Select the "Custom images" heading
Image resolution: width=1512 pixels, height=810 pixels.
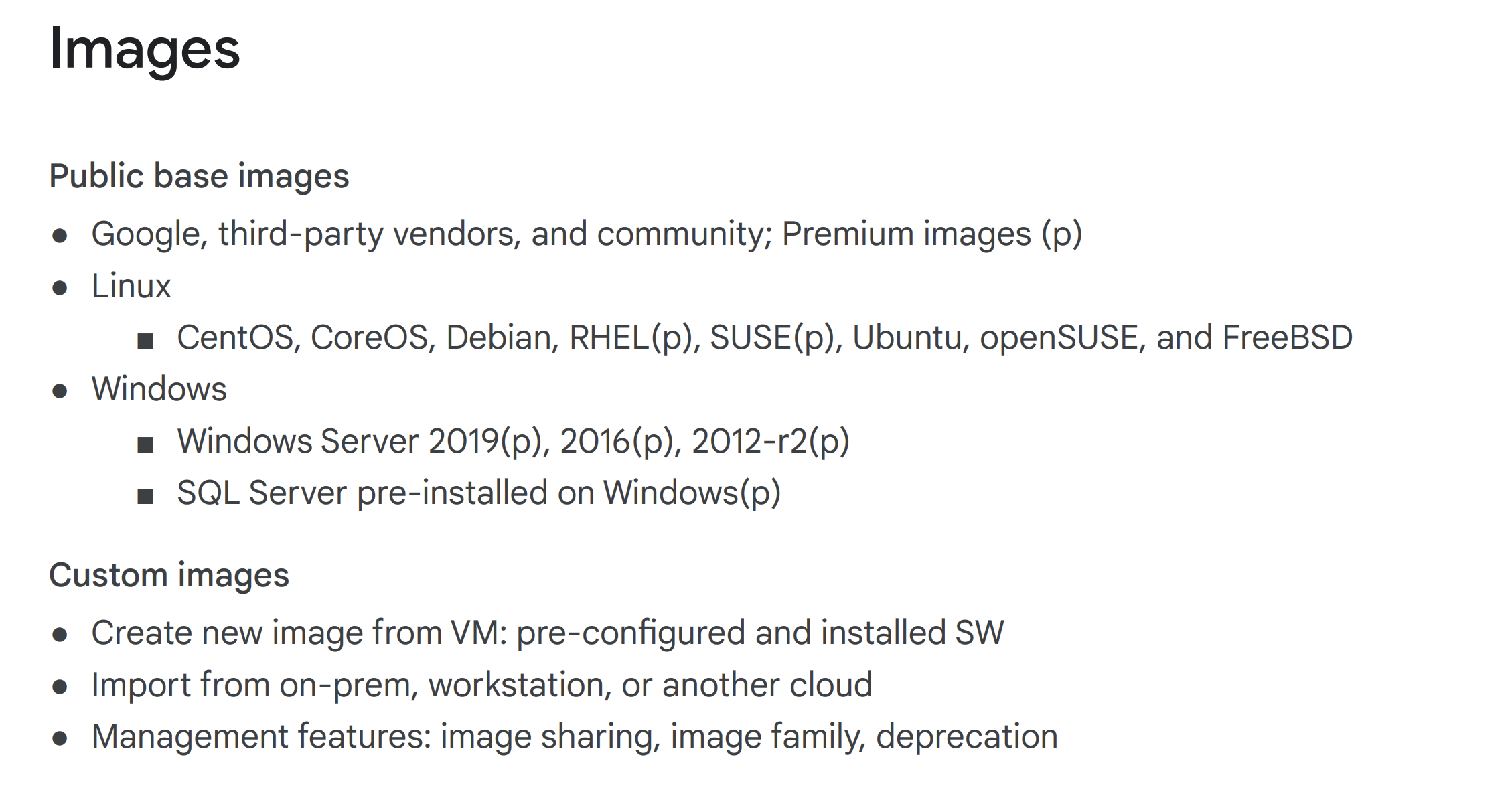point(169,575)
